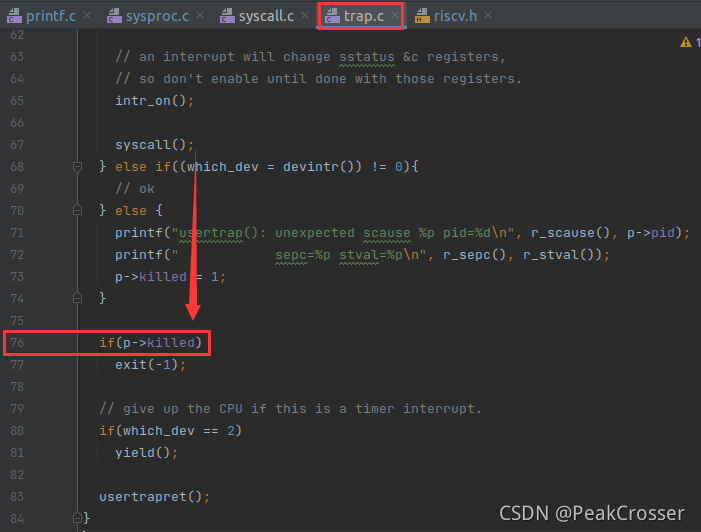Viewport: 701px width, 532px height.
Task: Click the syscall.c C file icon
Action: coord(228,16)
